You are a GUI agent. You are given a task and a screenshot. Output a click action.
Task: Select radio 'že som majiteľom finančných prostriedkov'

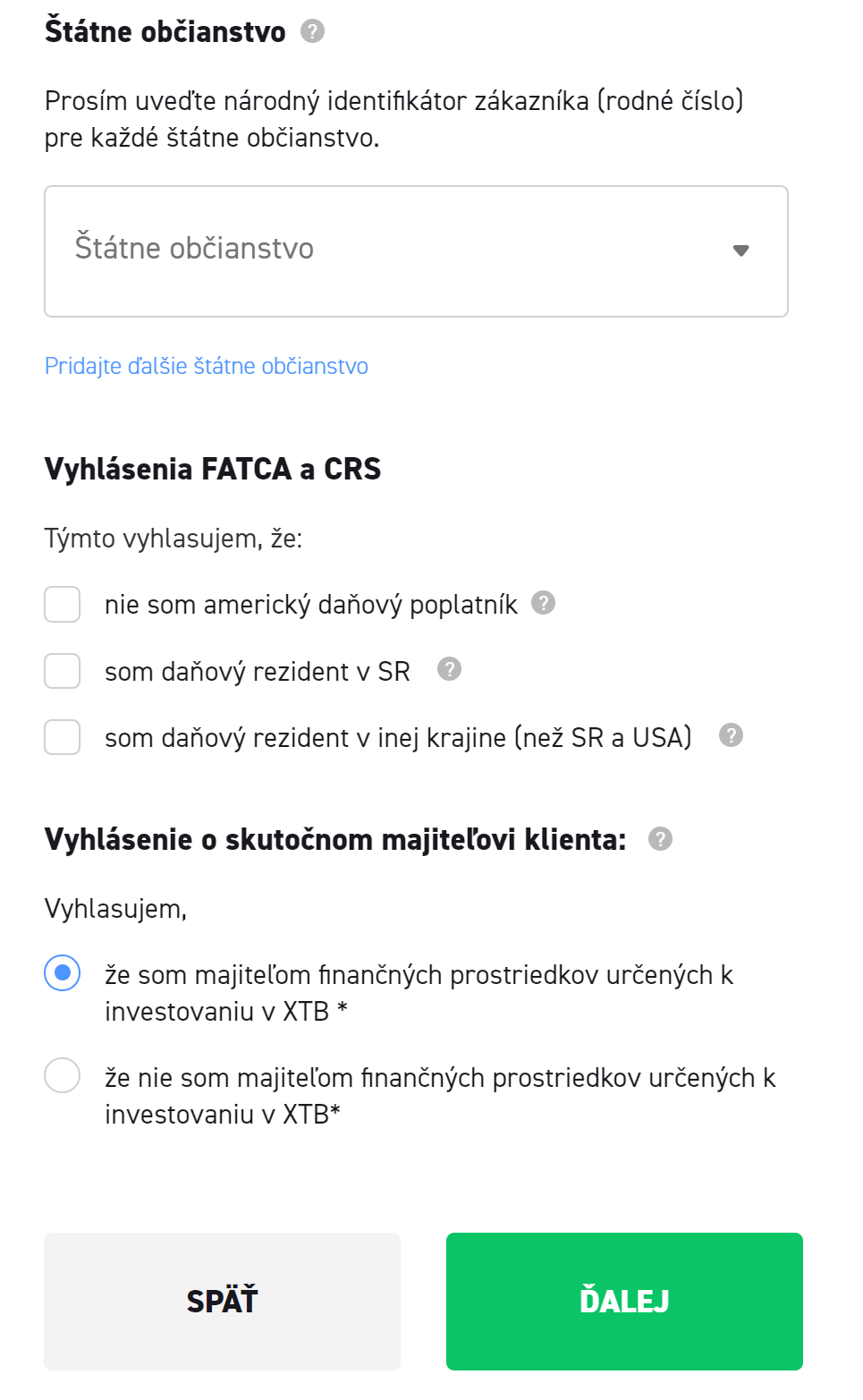[63, 972]
